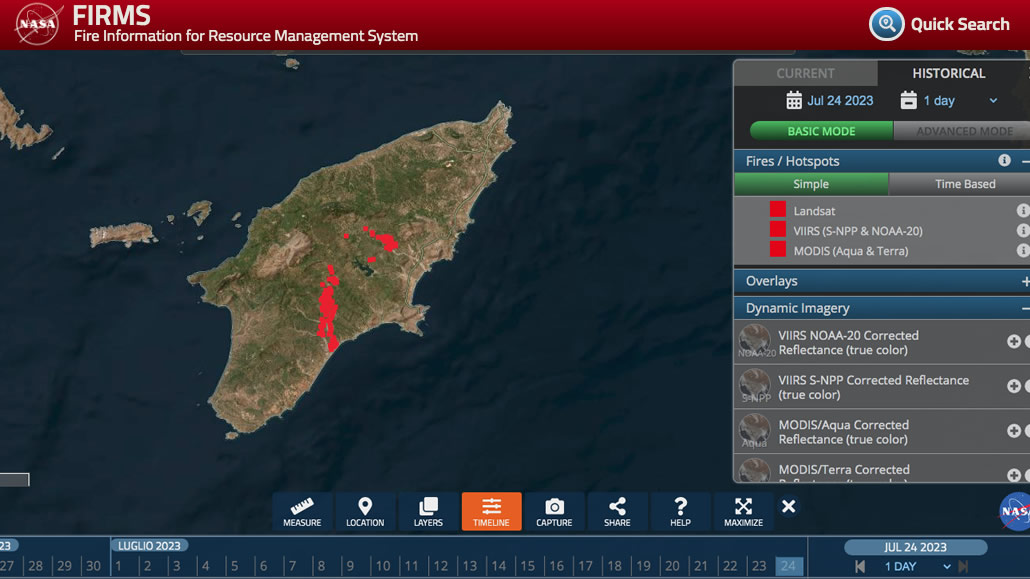Image resolution: width=1030 pixels, height=579 pixels.
Task: Click the MODIS Aqua imagery thumbnail
Action: coord(755,430)
